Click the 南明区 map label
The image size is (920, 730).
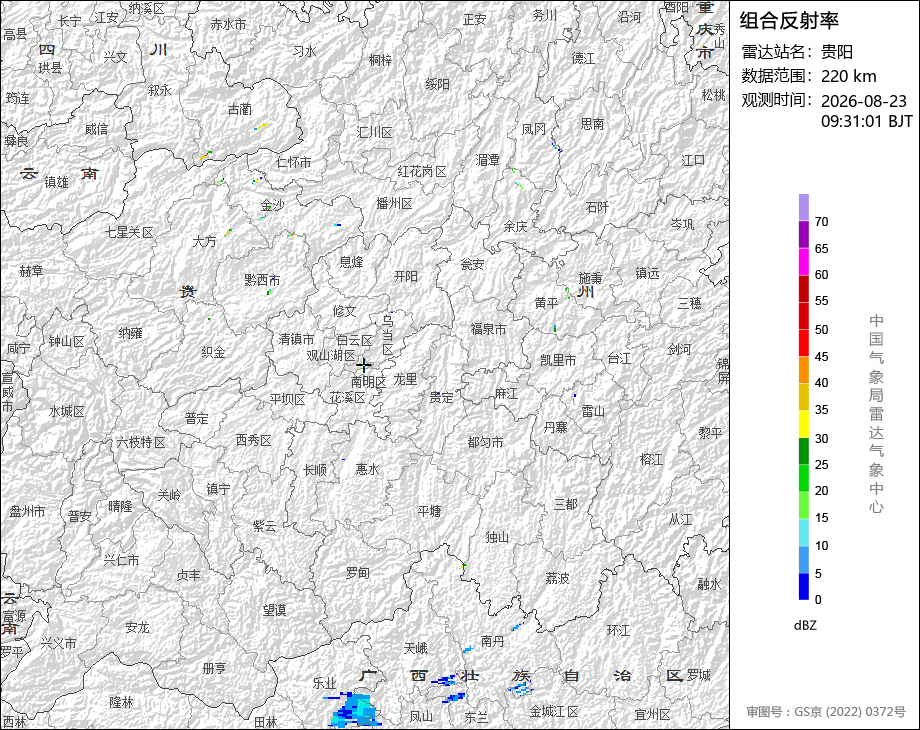(x=368, y=382)
